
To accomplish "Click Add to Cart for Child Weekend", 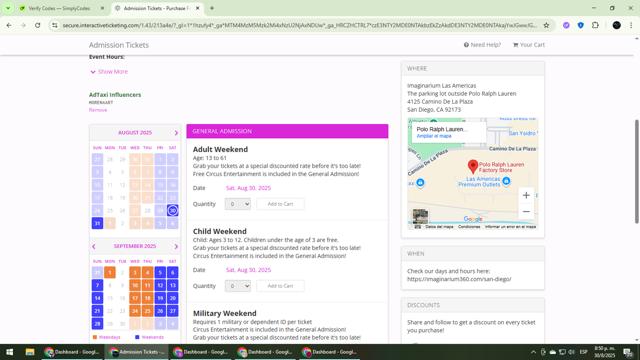I will click(x=280, y=286).
